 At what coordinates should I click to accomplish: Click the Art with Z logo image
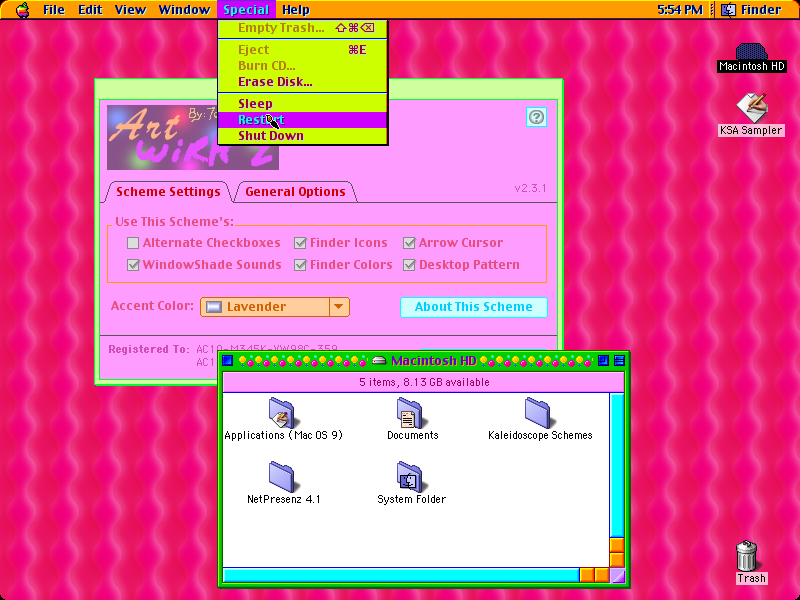click(x=193, y=137)
